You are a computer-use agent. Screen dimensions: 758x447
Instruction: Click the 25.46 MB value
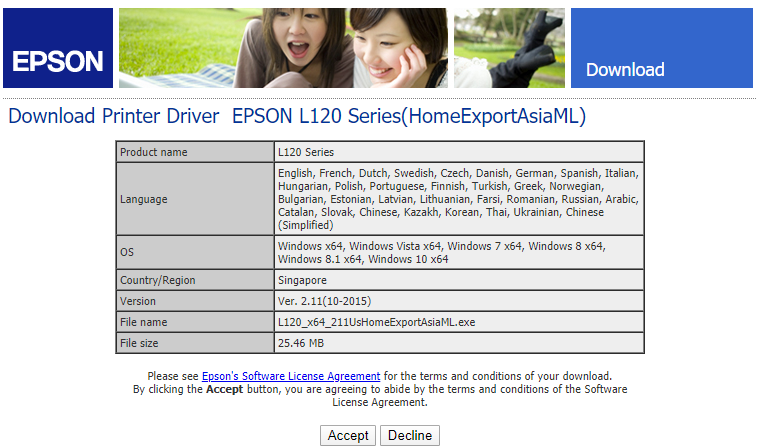click(x=301, y=343)
